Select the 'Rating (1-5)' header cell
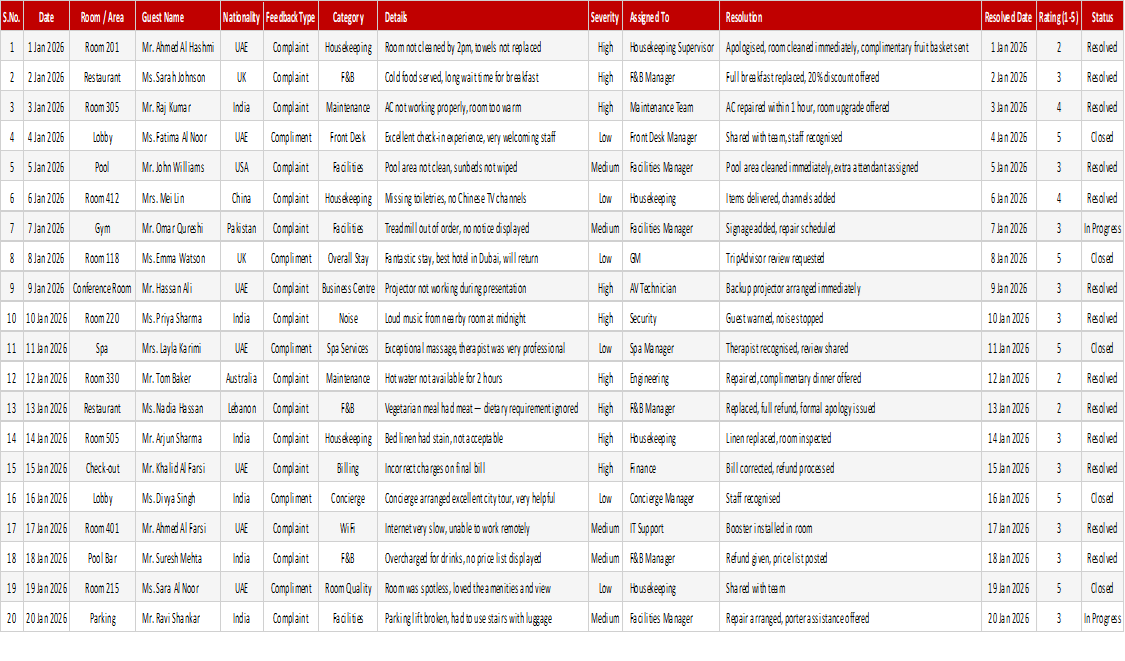Viewport: 1125px width, 661px height. pyautogui.click(x=1059, y=17)
